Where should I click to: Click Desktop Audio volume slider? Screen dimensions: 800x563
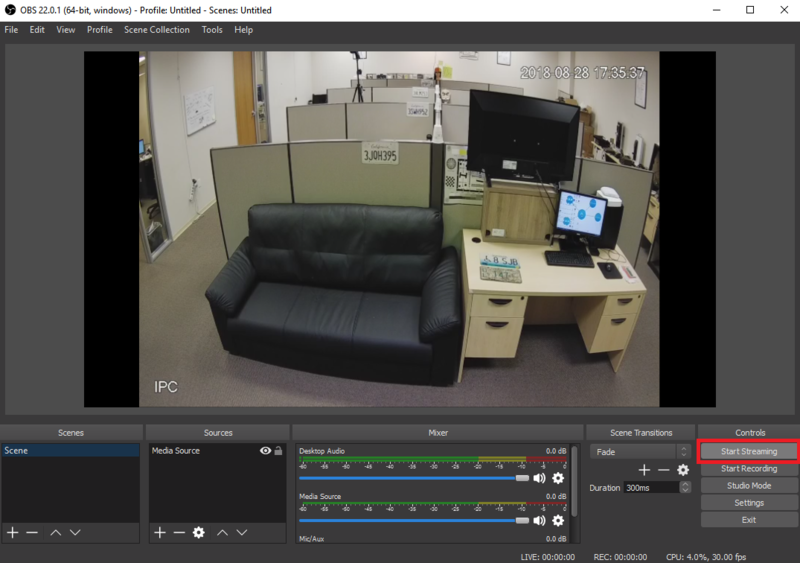pos(414,478)
